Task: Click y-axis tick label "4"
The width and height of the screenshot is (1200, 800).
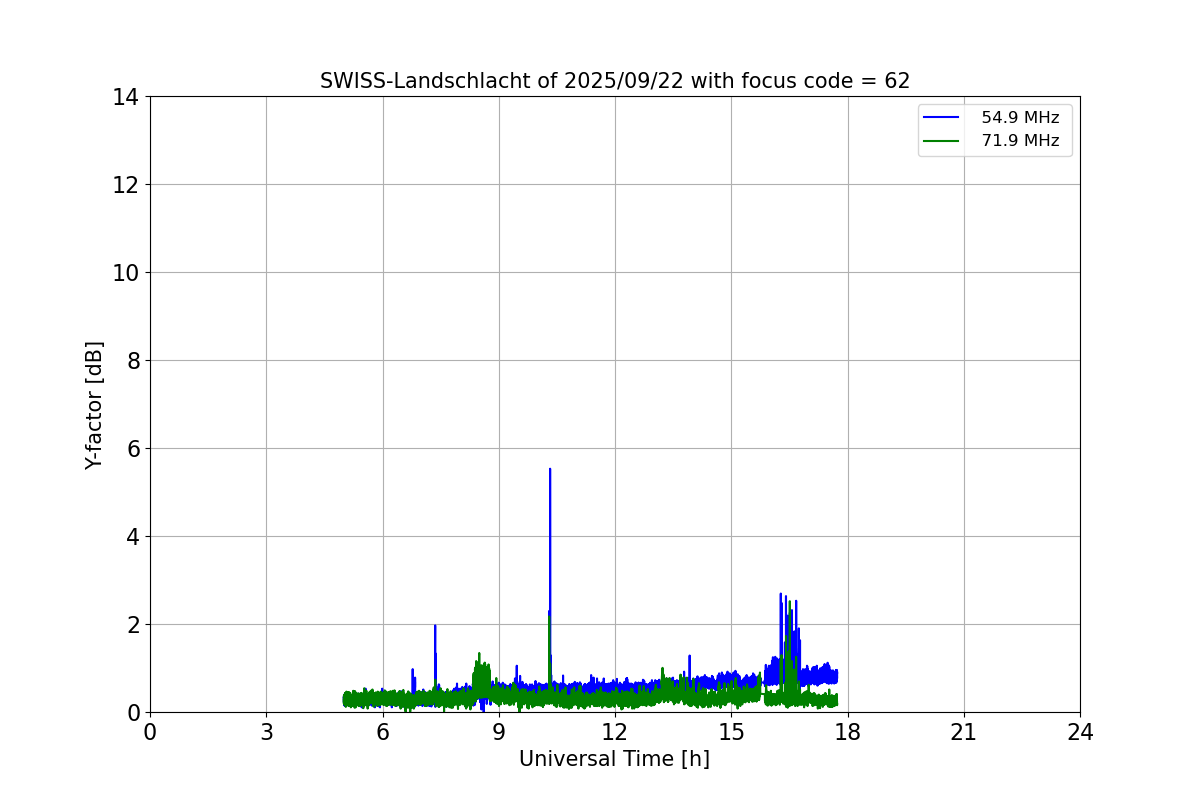Action: click(x=131, y=537)
